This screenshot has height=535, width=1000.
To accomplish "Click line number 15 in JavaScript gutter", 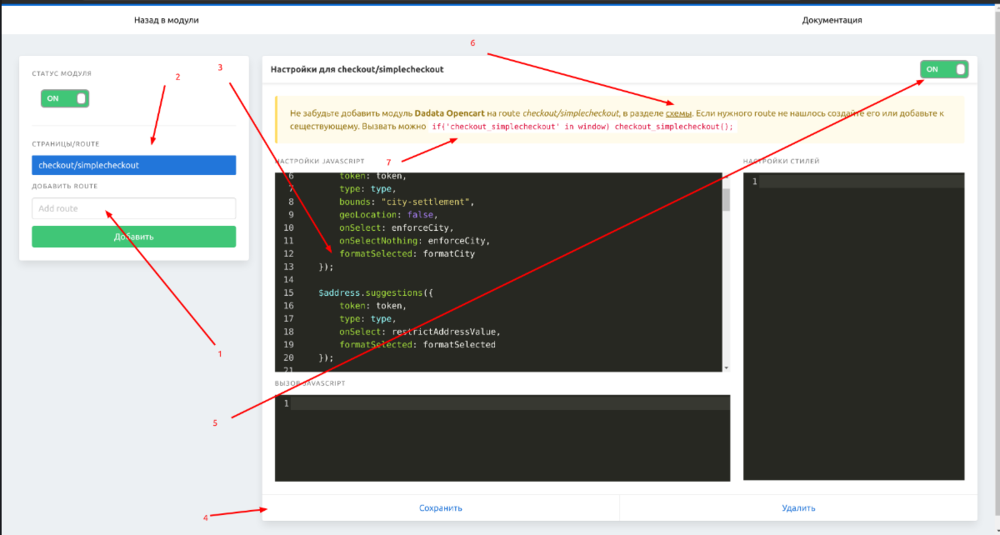I will [289, 292].
